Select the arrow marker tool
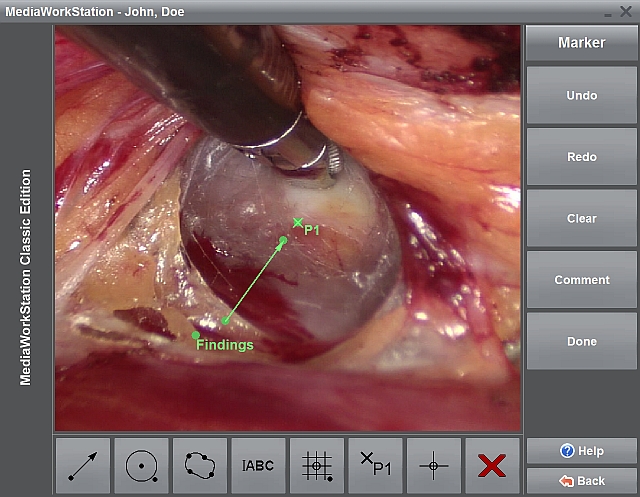The height and width of the screenshot is (497, 640). click(83, 466)
